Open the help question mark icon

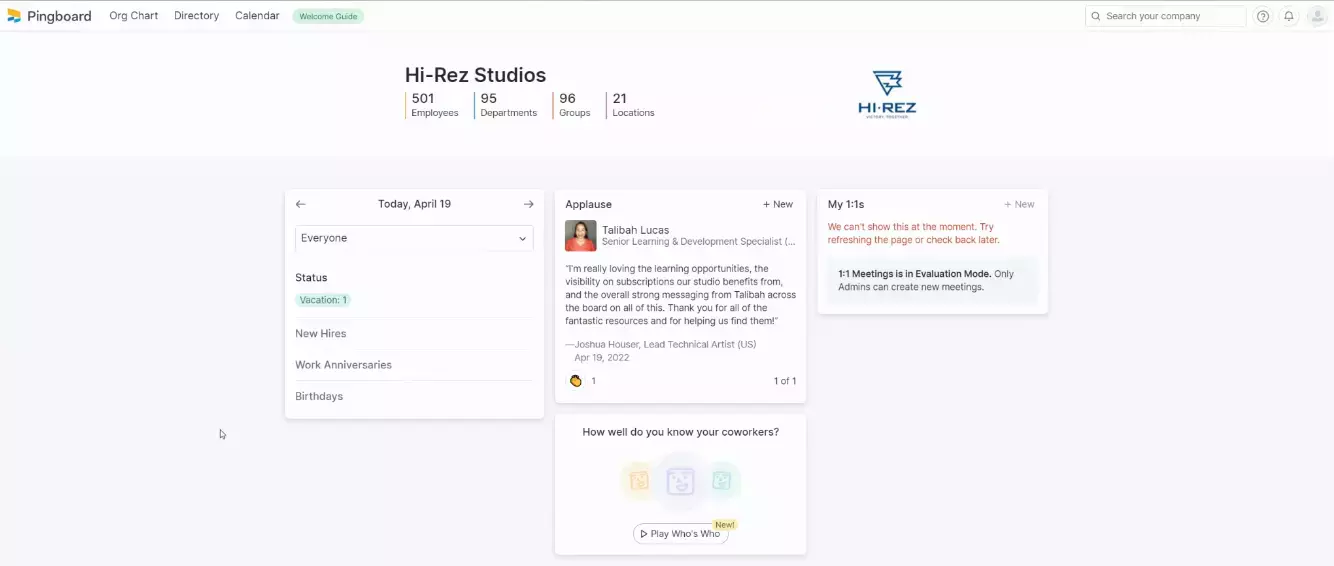point(1263,16)
